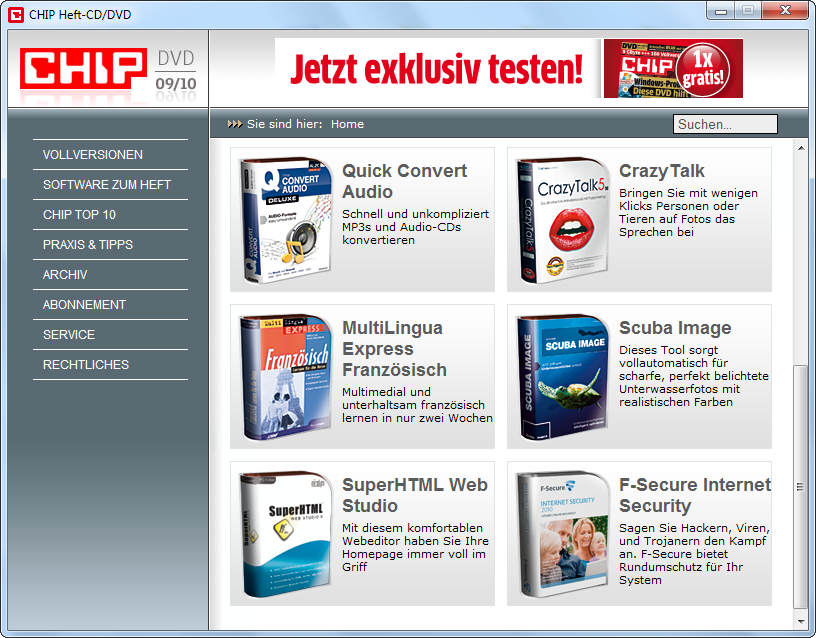Screen dimensions: 816x638
Task: Click the Home breadcrumb link
Action: (x=347, y=124)
